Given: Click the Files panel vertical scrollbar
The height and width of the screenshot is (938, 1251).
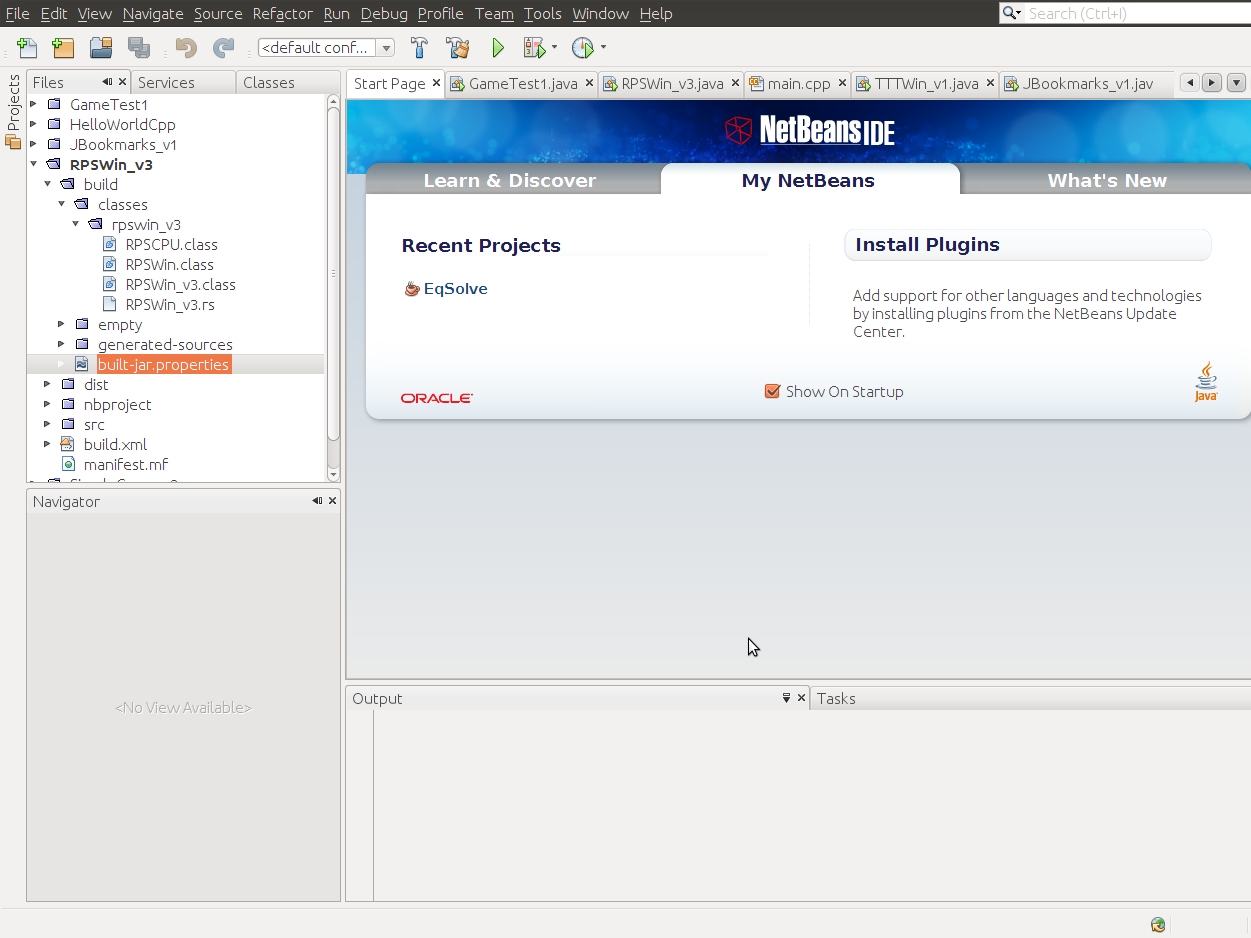Looking at the screenshot, I should tap(334, 274).
